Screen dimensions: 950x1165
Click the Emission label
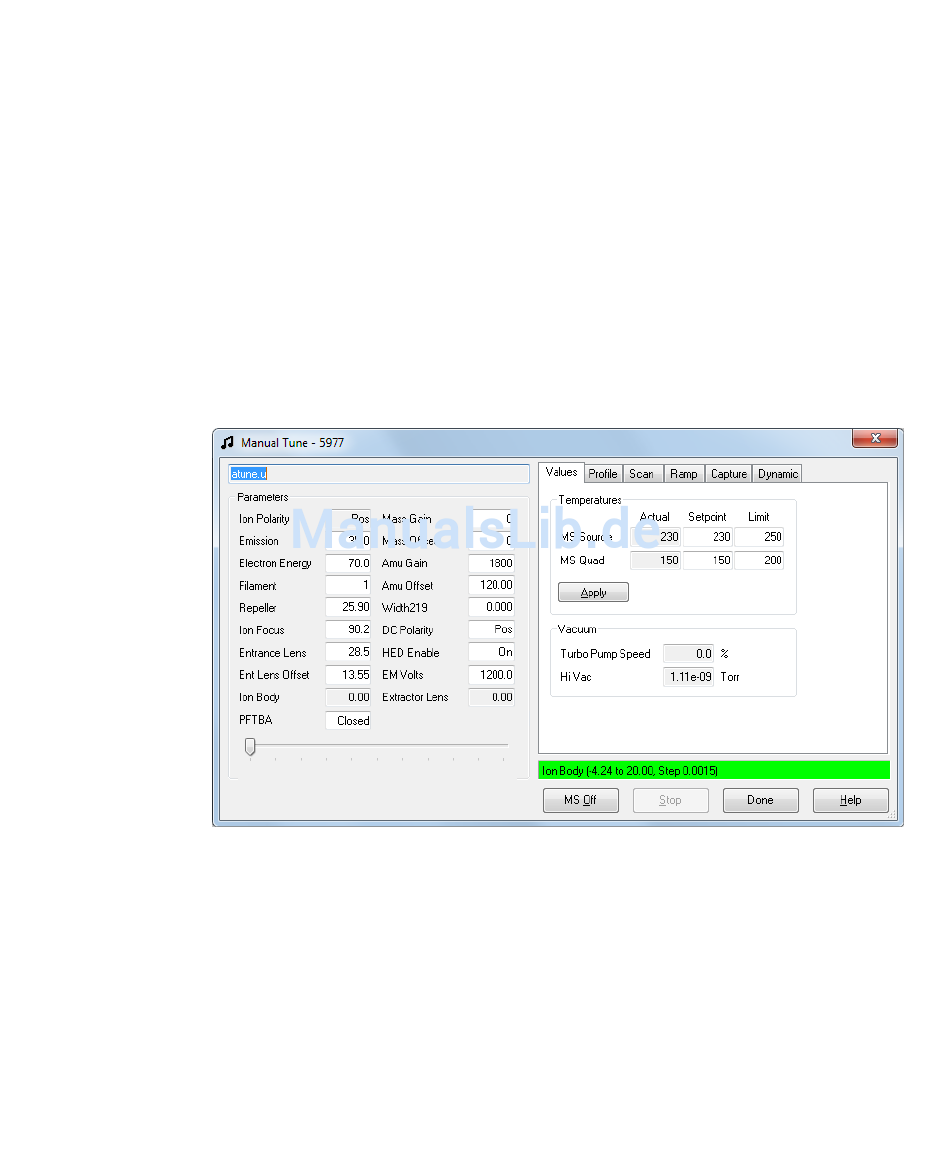pos(258,541)
